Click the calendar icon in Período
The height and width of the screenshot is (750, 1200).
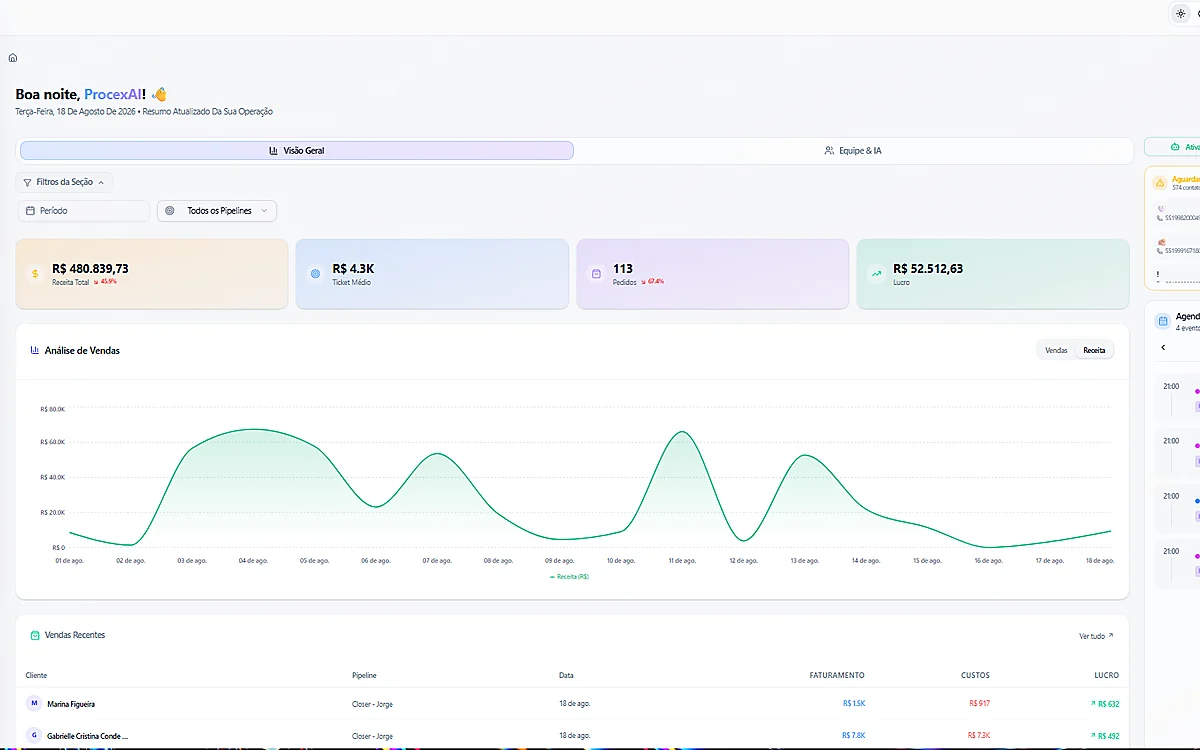(x=31, y=211)
